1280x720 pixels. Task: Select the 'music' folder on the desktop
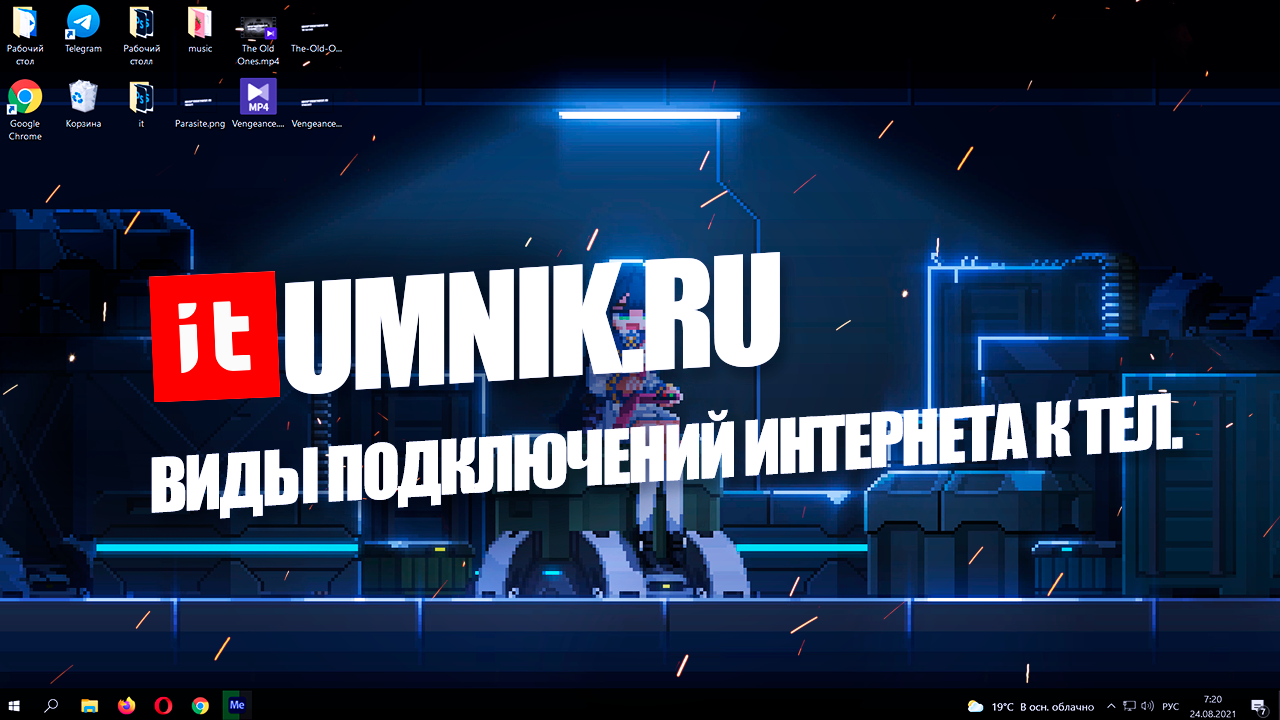(200, 29)
